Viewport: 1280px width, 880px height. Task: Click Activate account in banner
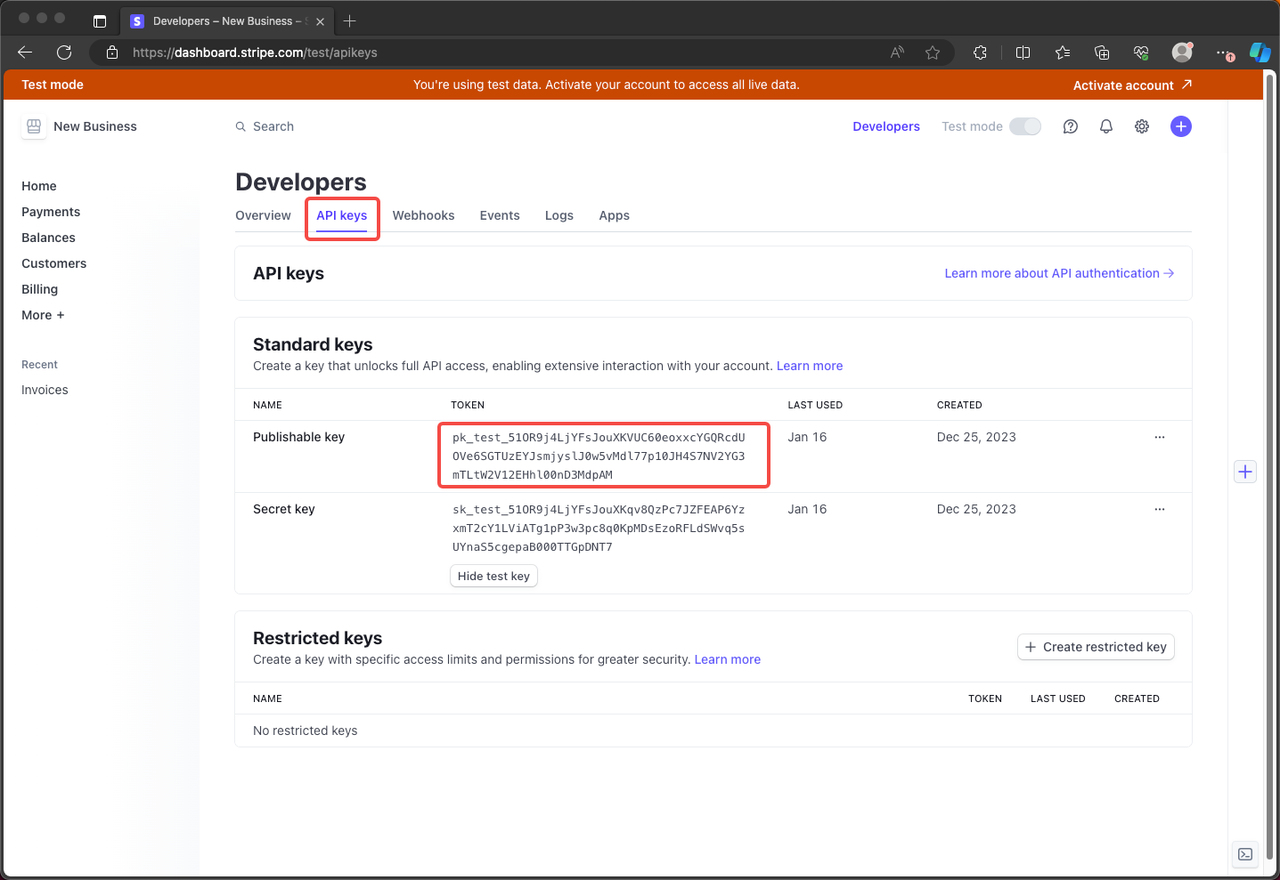tap(1132, 85)
